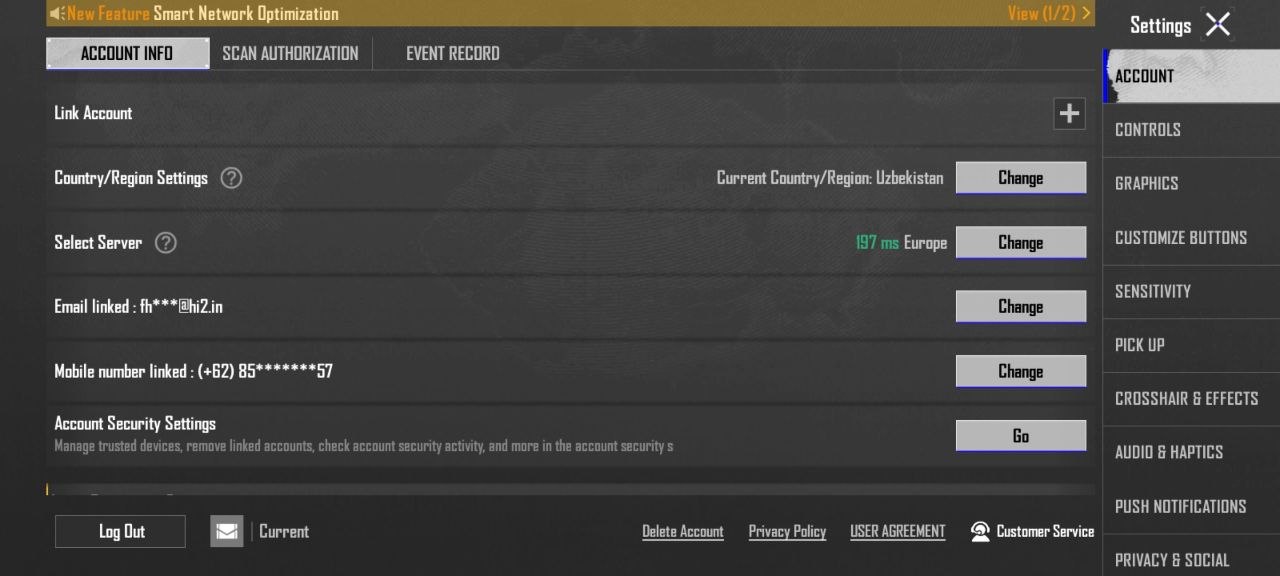This screenshot has height=576, width=1280.
Task: Open the mail envelope icon near Log Out
Action: tap(227, 531)
